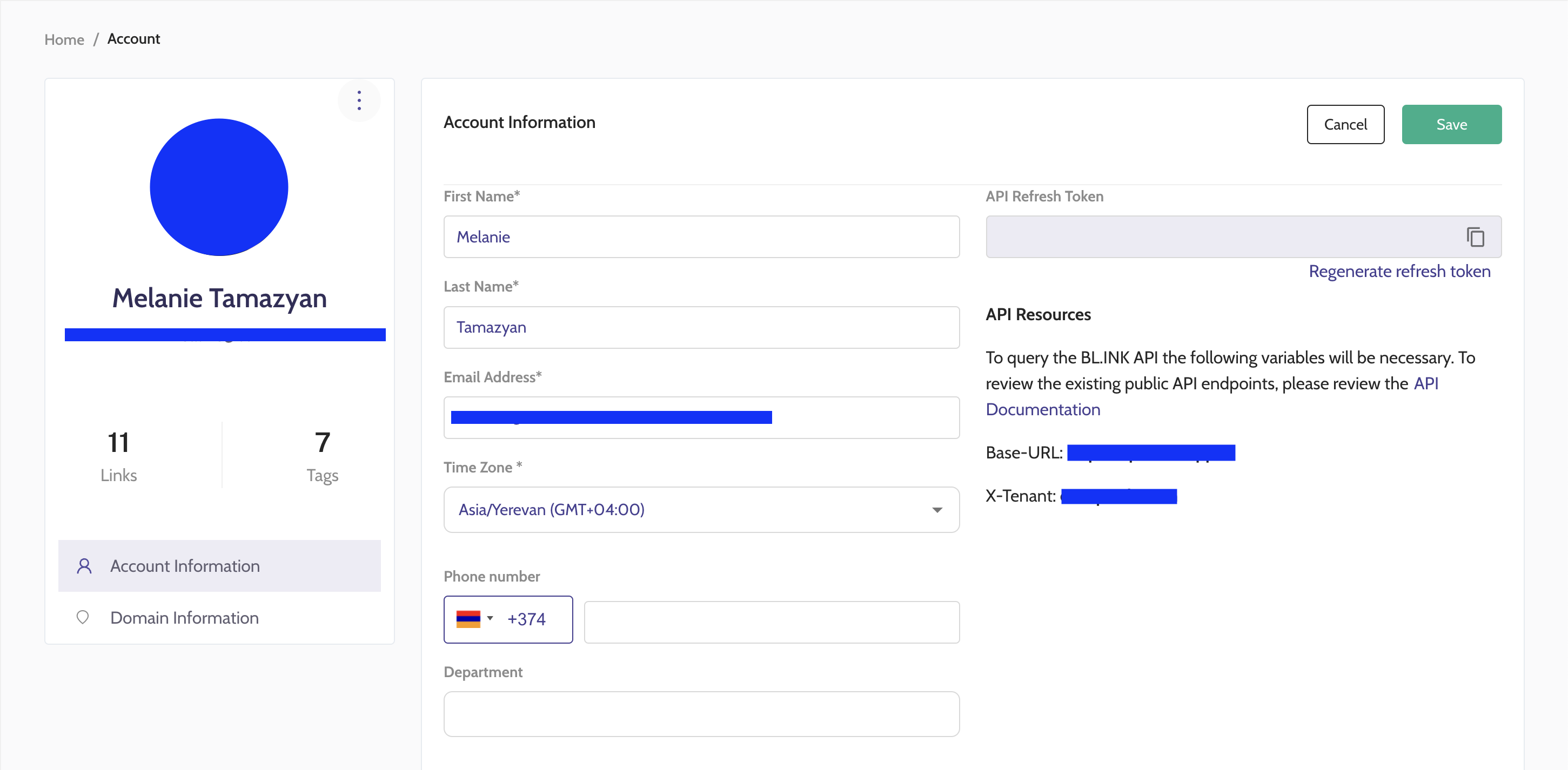This screenshot has width=1568, height=770.
Task: Select Account Information in sidebar
Action: (x=184, y=566)
